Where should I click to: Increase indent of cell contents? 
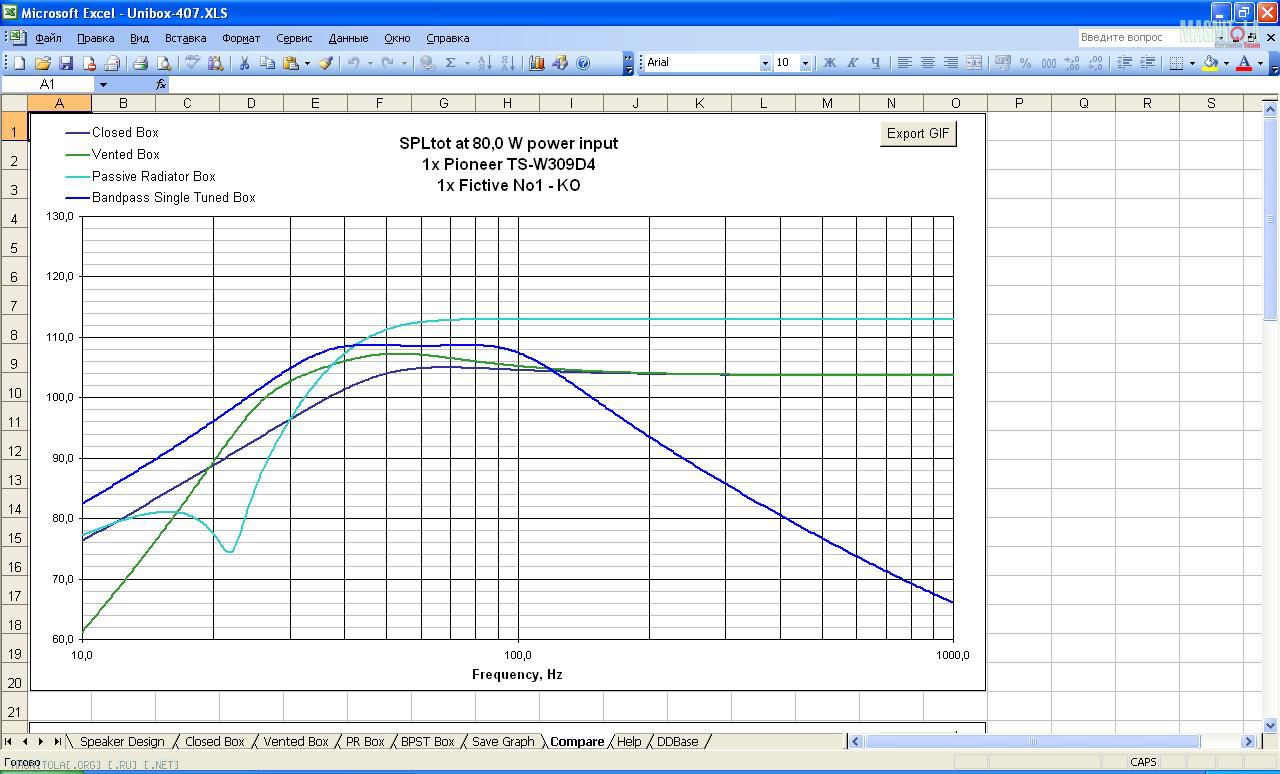click(x=1148, y=63)
